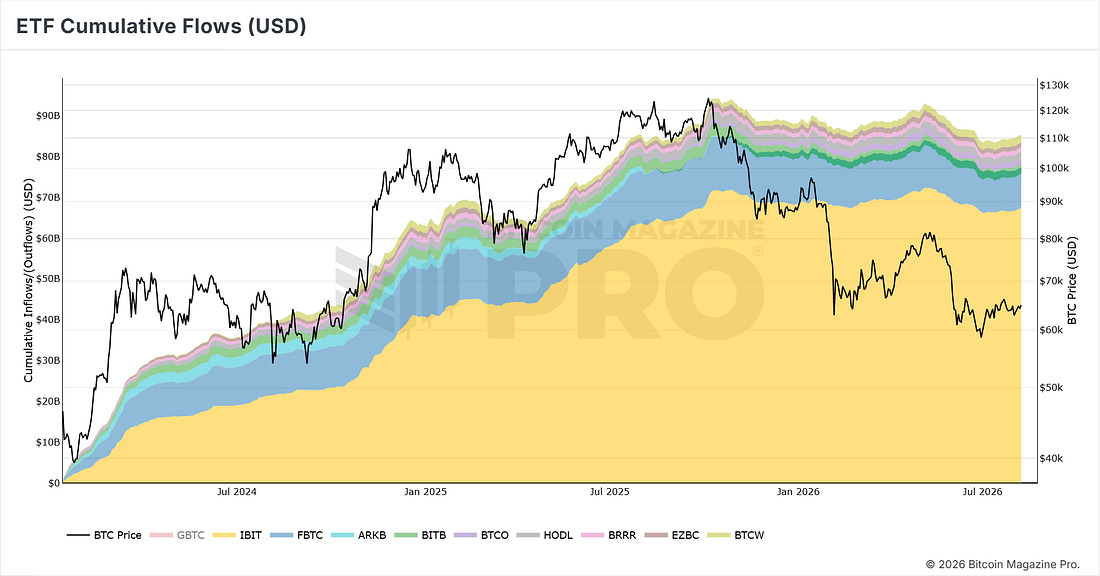Image resolution: width=1100 pixels, height=576 pixels.
Task: Click the $40k right axis tick
Action: [x=1052, y=458]
